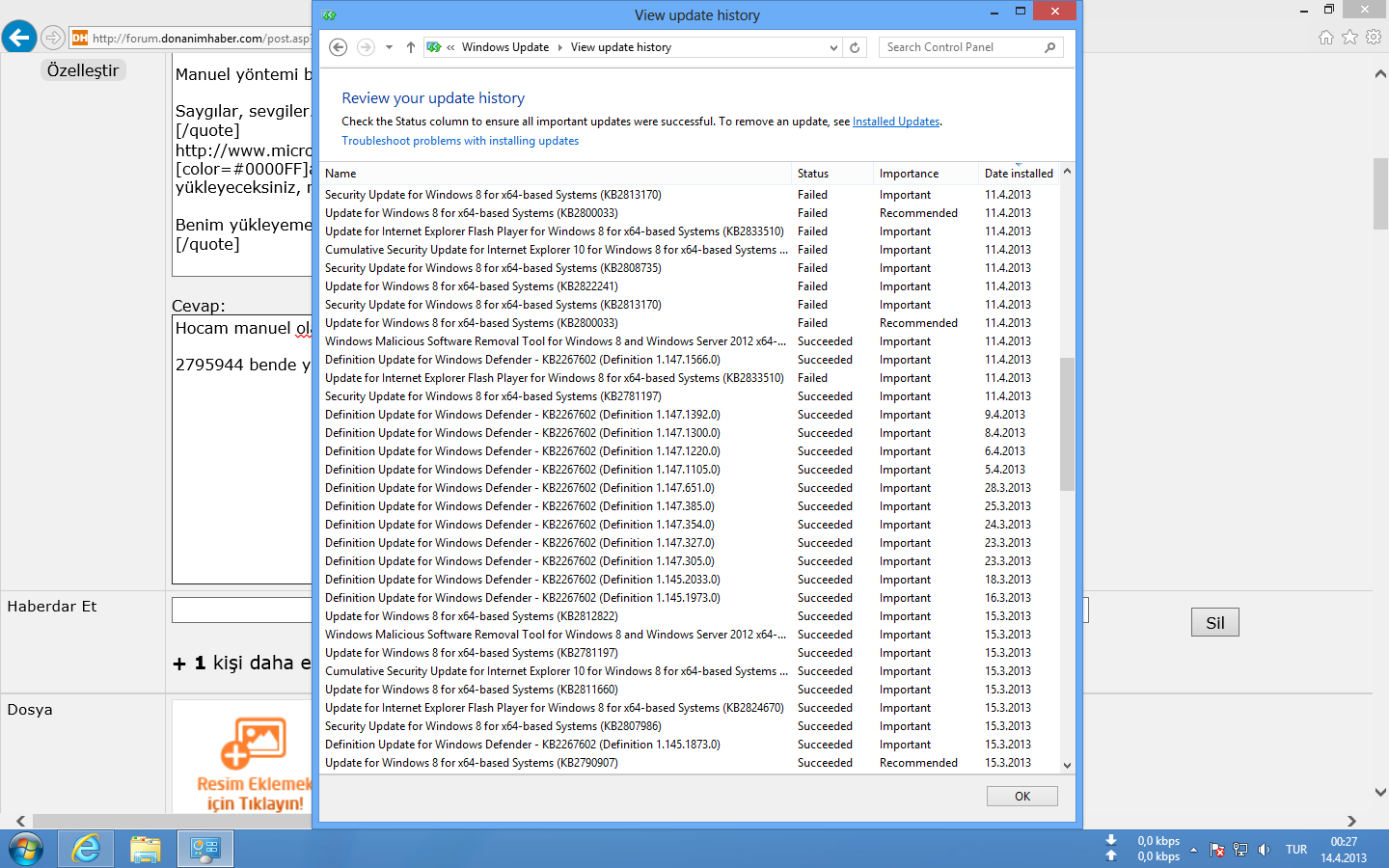Select Flash Player update KB2824670 row
Screen dimensions: 1389x868
[x=690, y=708]
